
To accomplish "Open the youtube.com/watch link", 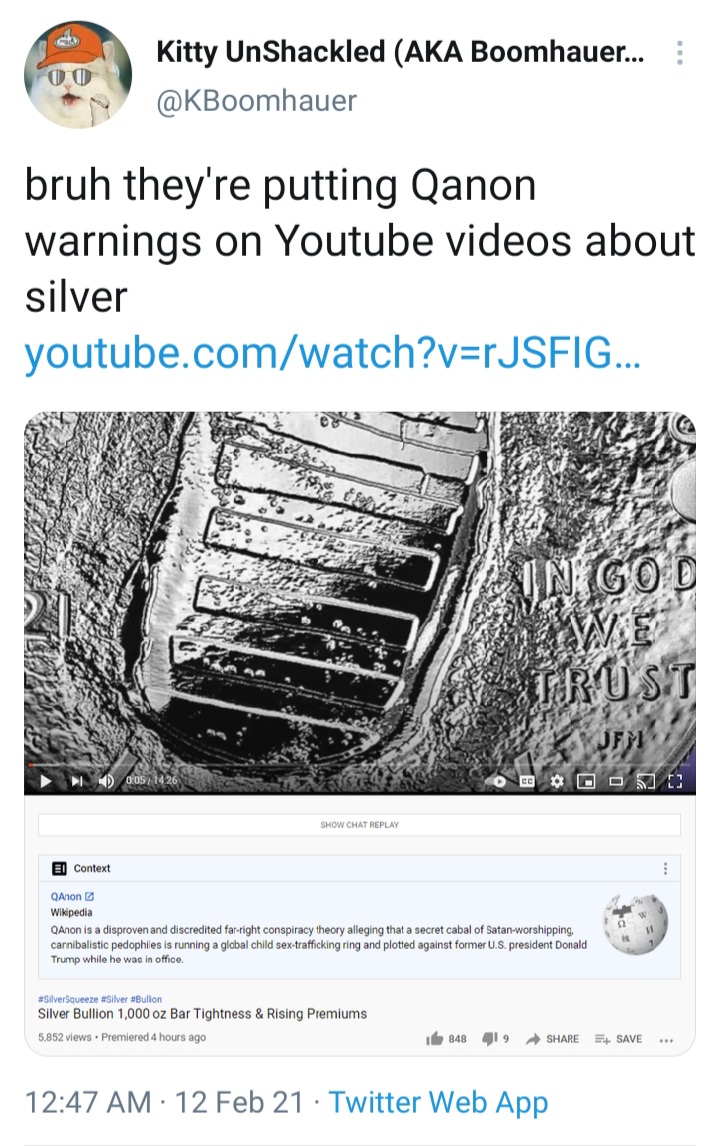I will 333,353.
